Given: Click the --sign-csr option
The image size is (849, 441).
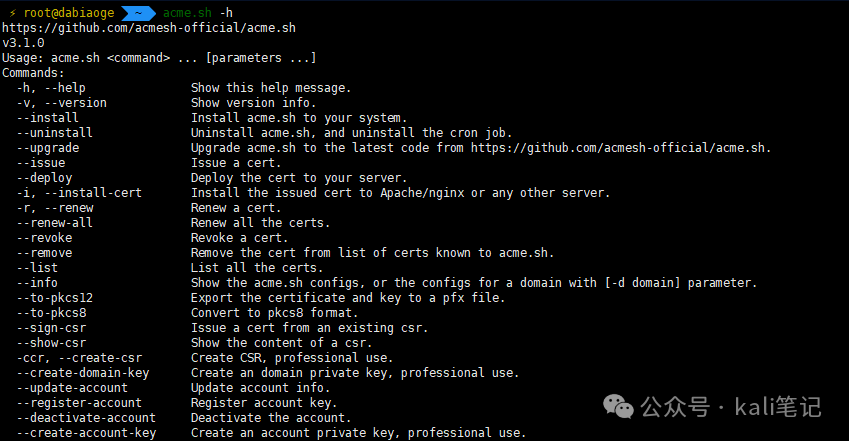Looking at the screenshot, I should (x=51, y=327).
